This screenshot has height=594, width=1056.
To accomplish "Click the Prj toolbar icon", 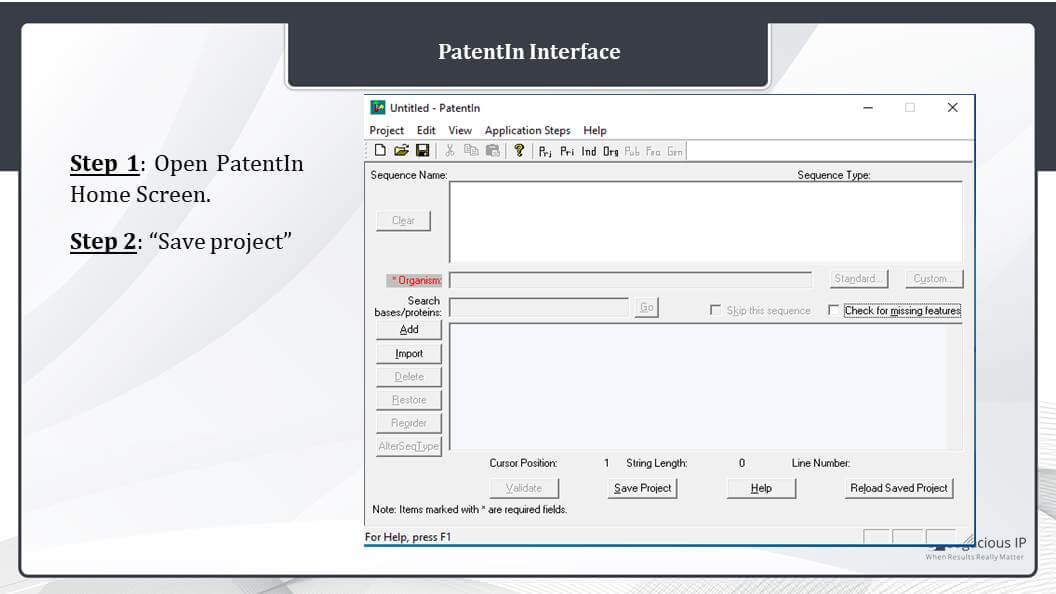I will (x=546, y=152).
